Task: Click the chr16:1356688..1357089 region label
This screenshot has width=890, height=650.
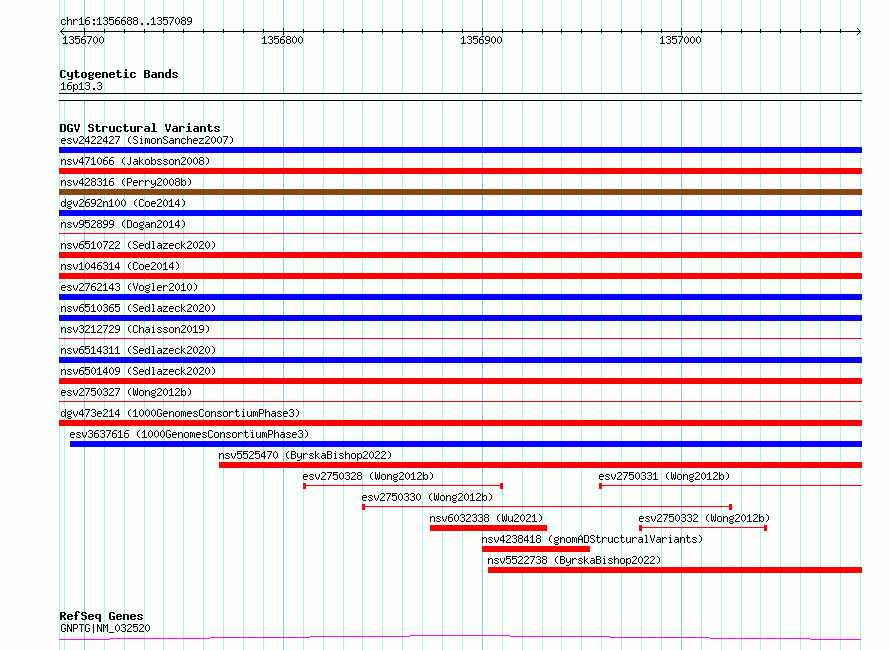Action: point(126,21)
